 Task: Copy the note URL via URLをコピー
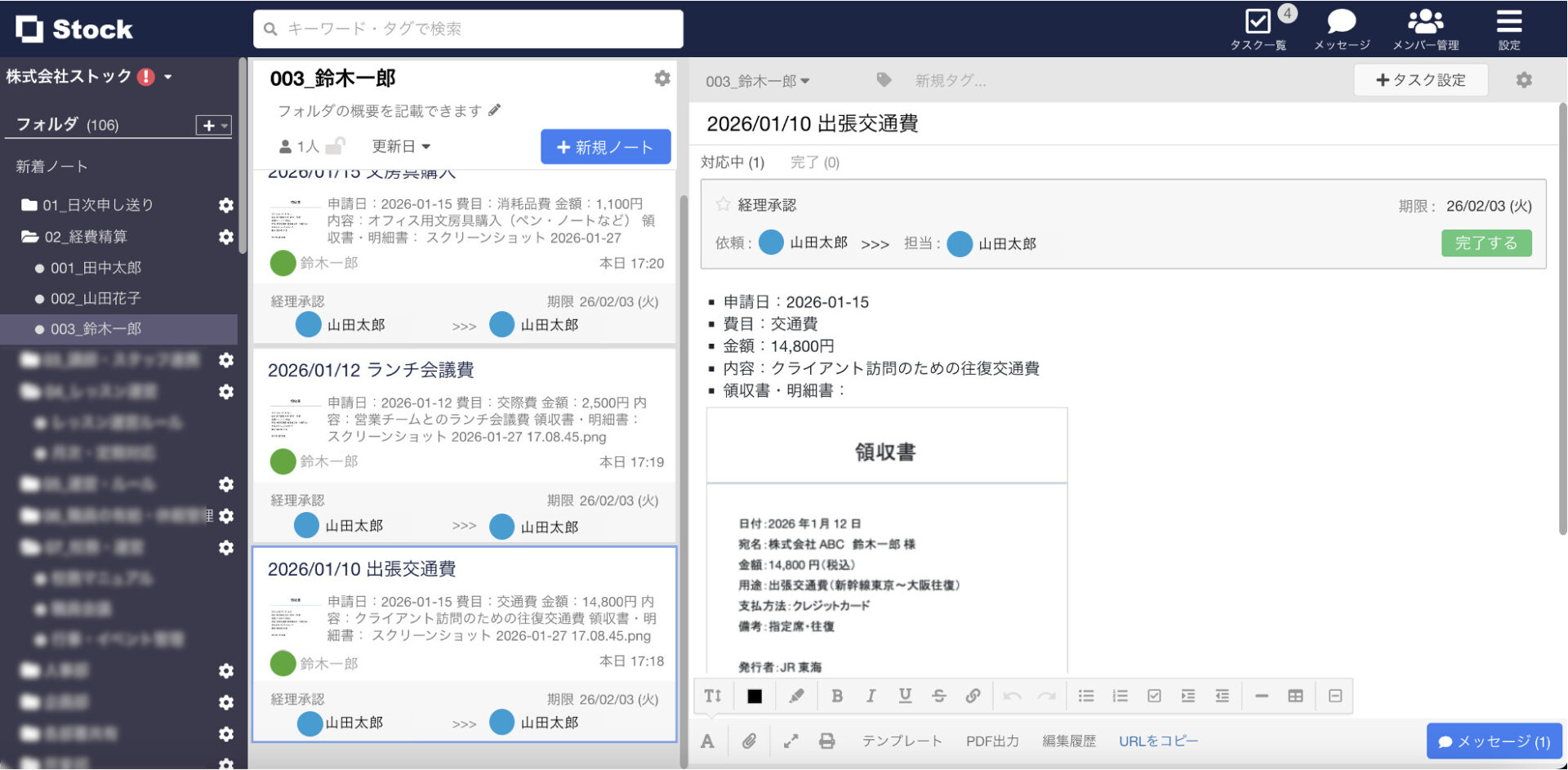coord(1157,741)
